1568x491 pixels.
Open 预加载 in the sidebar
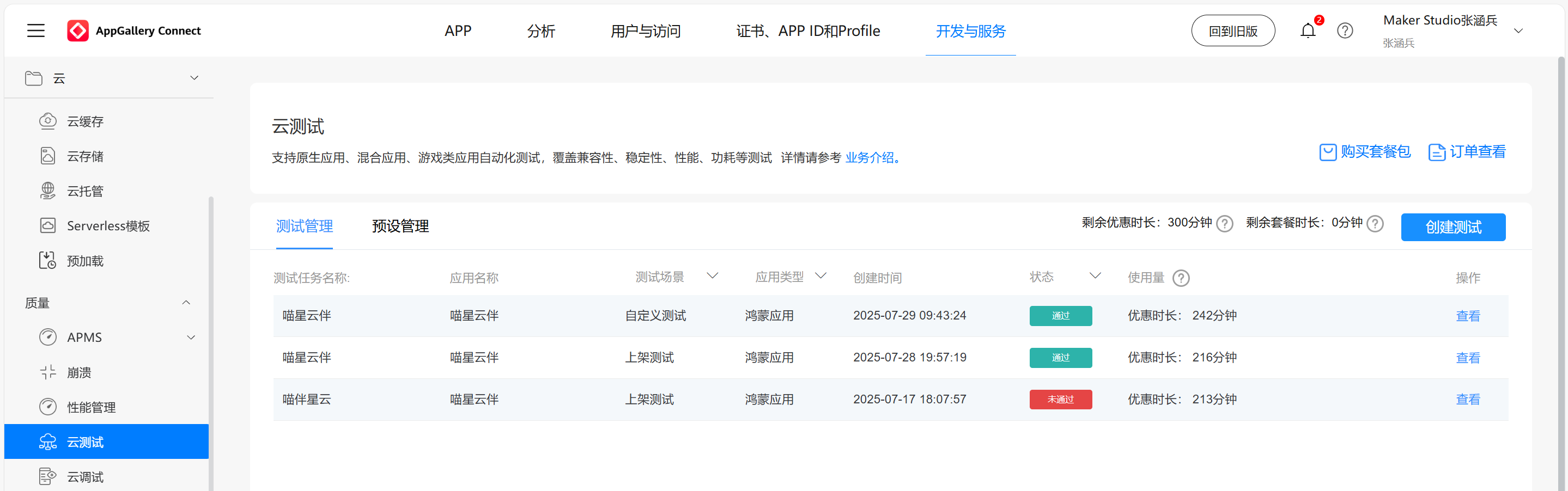pos(85,261)
